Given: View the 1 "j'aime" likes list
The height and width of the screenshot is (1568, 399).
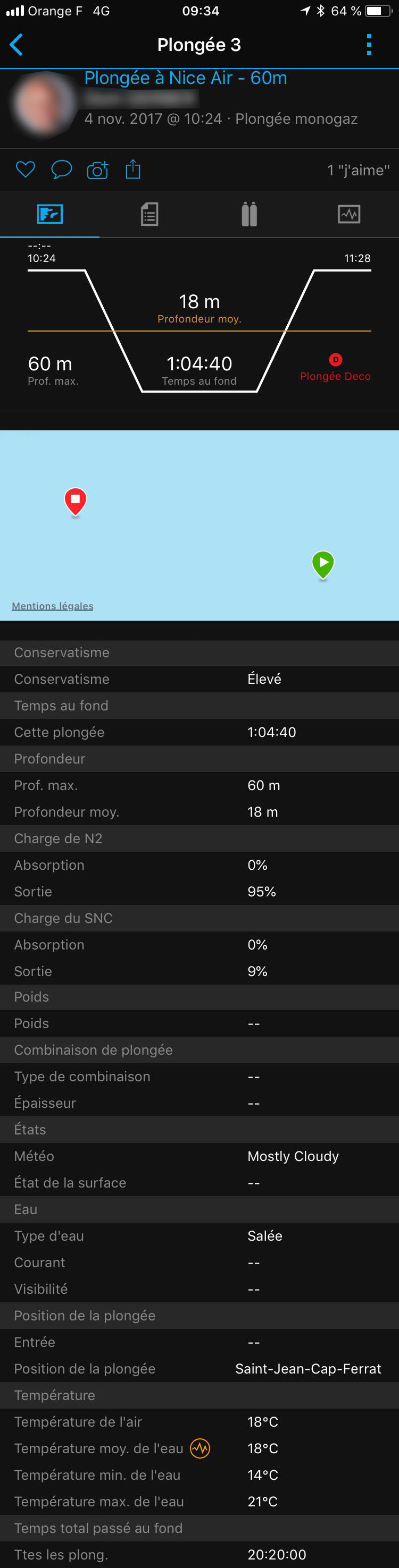Looking at the screenshot, I should [x=358, y=170].
